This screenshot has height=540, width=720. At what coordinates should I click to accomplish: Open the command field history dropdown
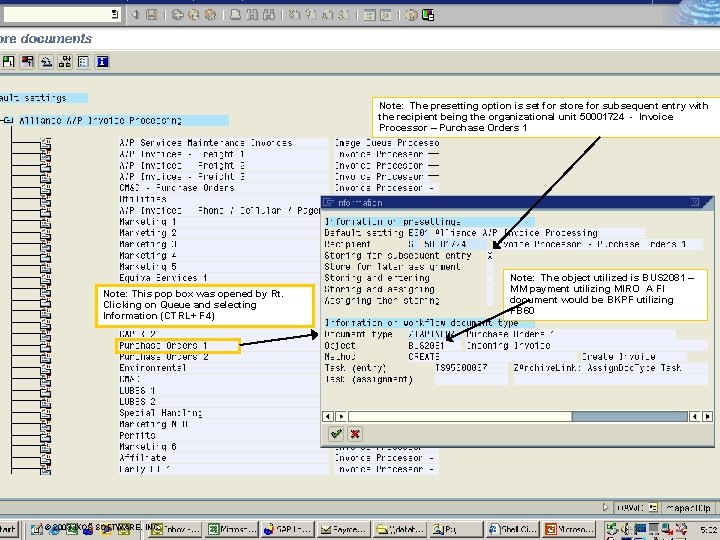pos(115,14)
